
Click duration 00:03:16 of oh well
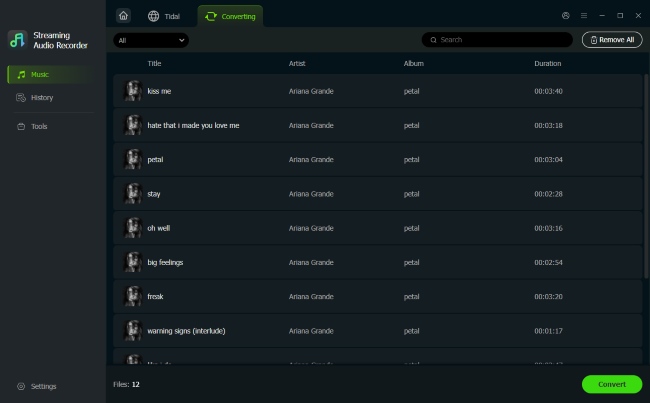(548, 228)
